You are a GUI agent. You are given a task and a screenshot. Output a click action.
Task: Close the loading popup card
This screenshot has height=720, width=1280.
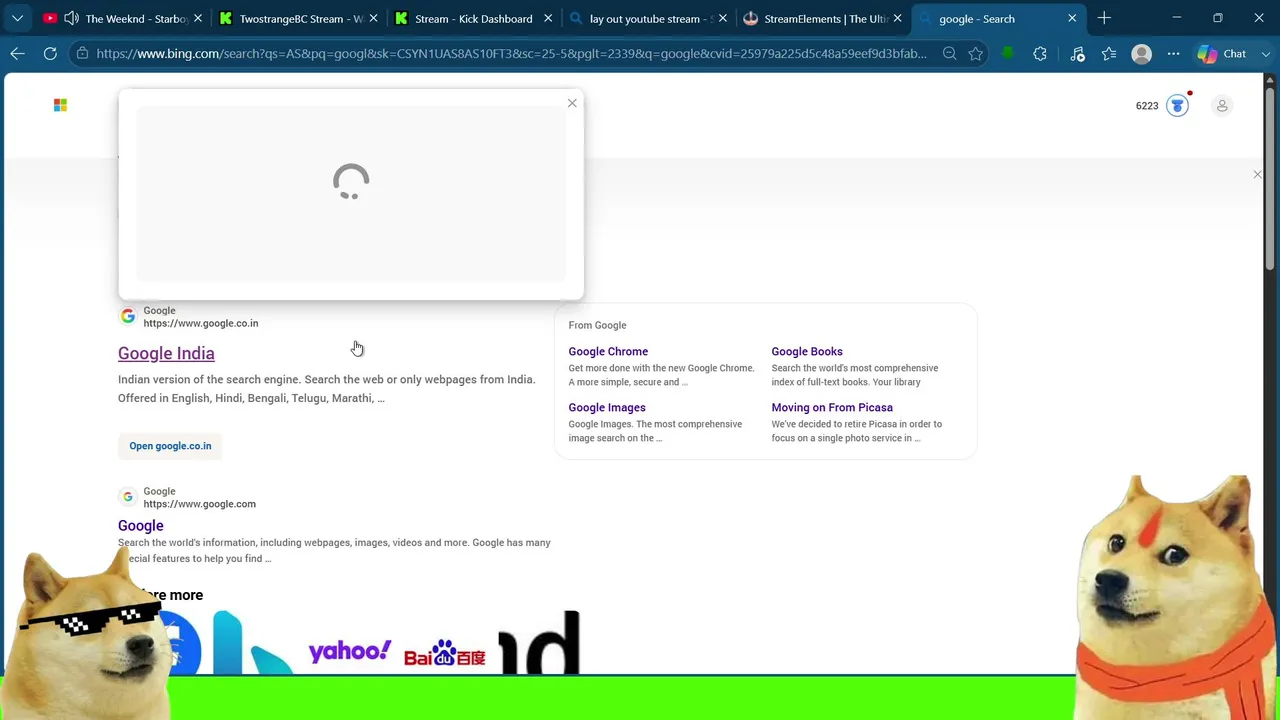point(572,103)
